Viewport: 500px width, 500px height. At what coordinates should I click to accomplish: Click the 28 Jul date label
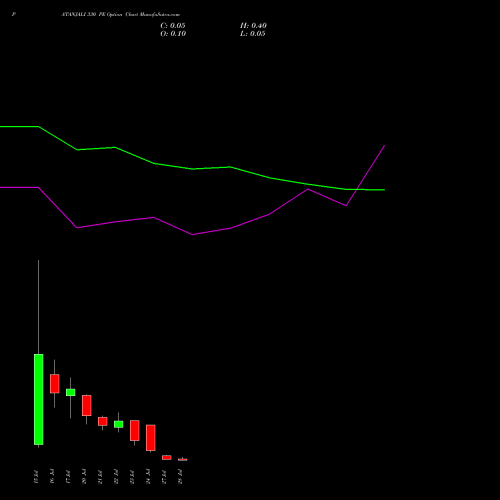tap(180, 477)
